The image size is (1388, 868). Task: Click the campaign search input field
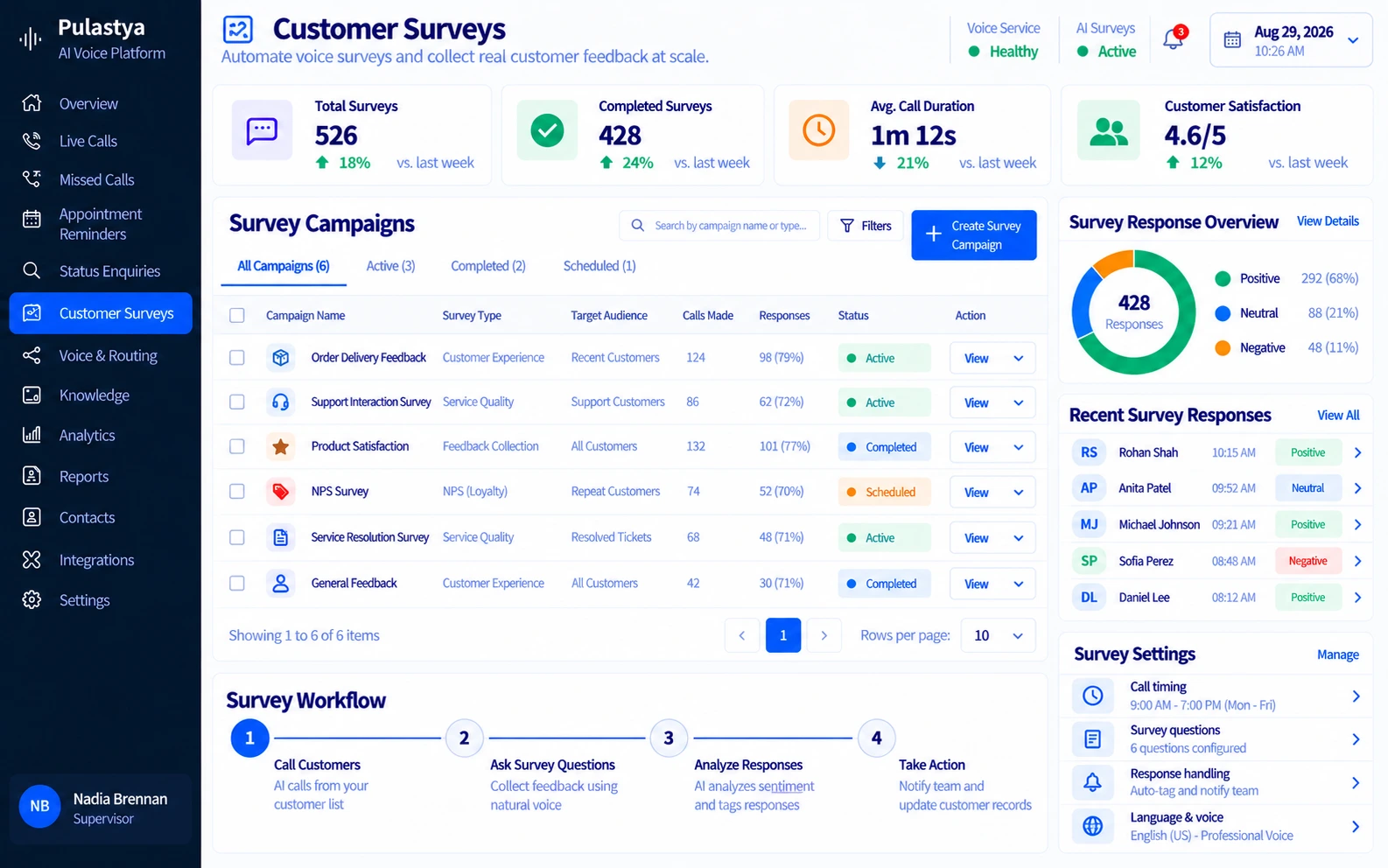(x=719, y=226)
